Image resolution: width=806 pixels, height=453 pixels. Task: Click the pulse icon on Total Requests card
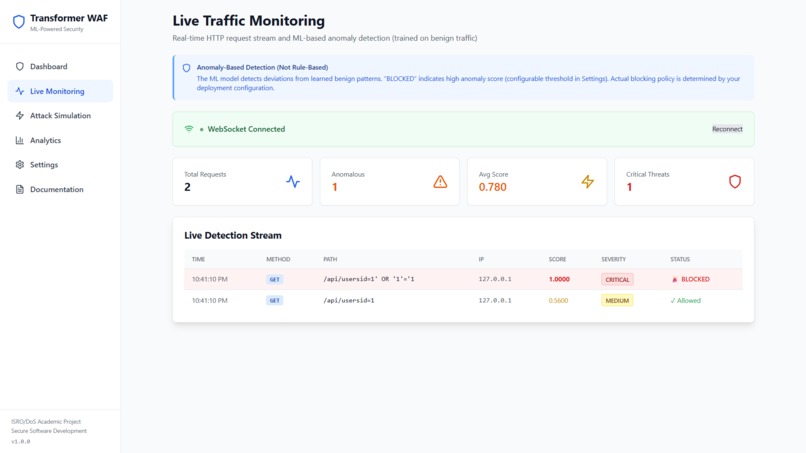coord(293,182)
